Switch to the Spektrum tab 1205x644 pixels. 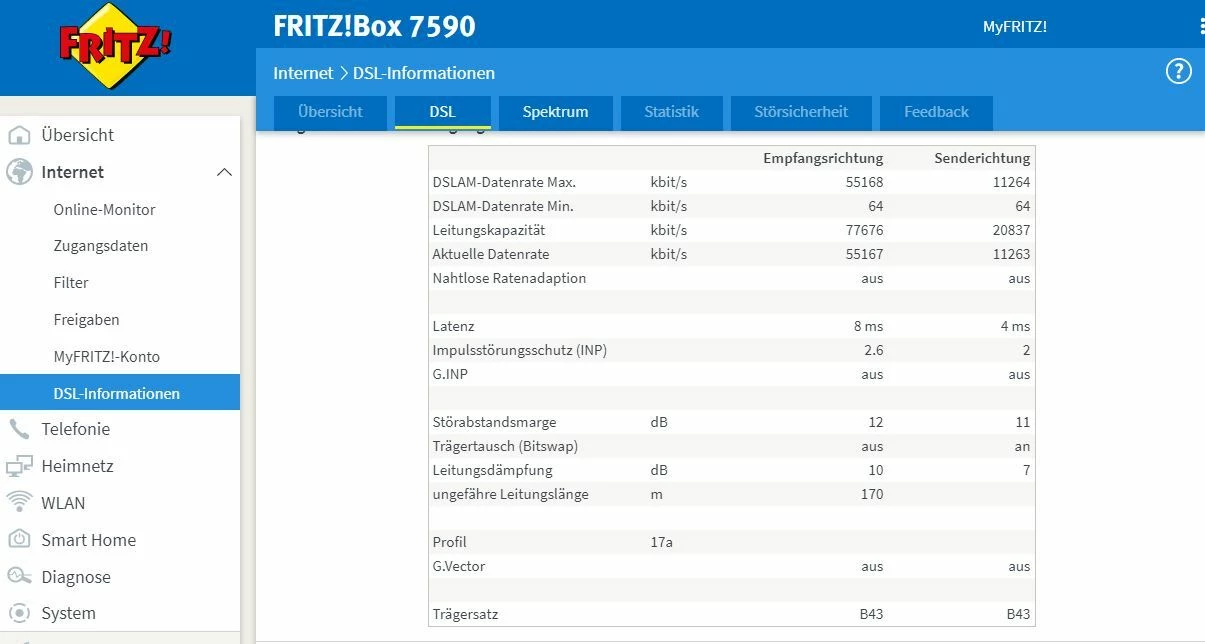tap(555, 112)
